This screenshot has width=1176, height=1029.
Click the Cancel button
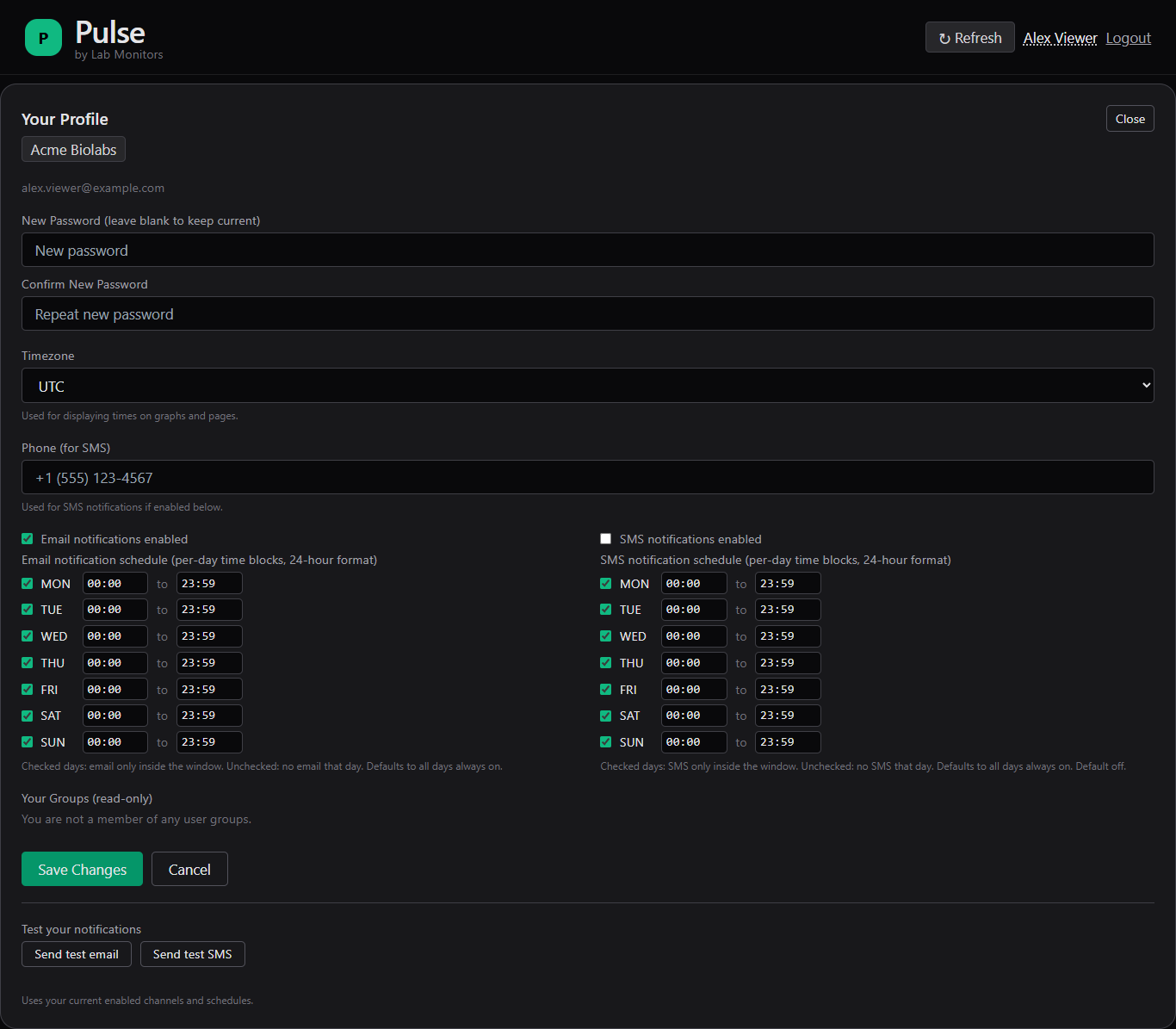click(x=189, y=870)
